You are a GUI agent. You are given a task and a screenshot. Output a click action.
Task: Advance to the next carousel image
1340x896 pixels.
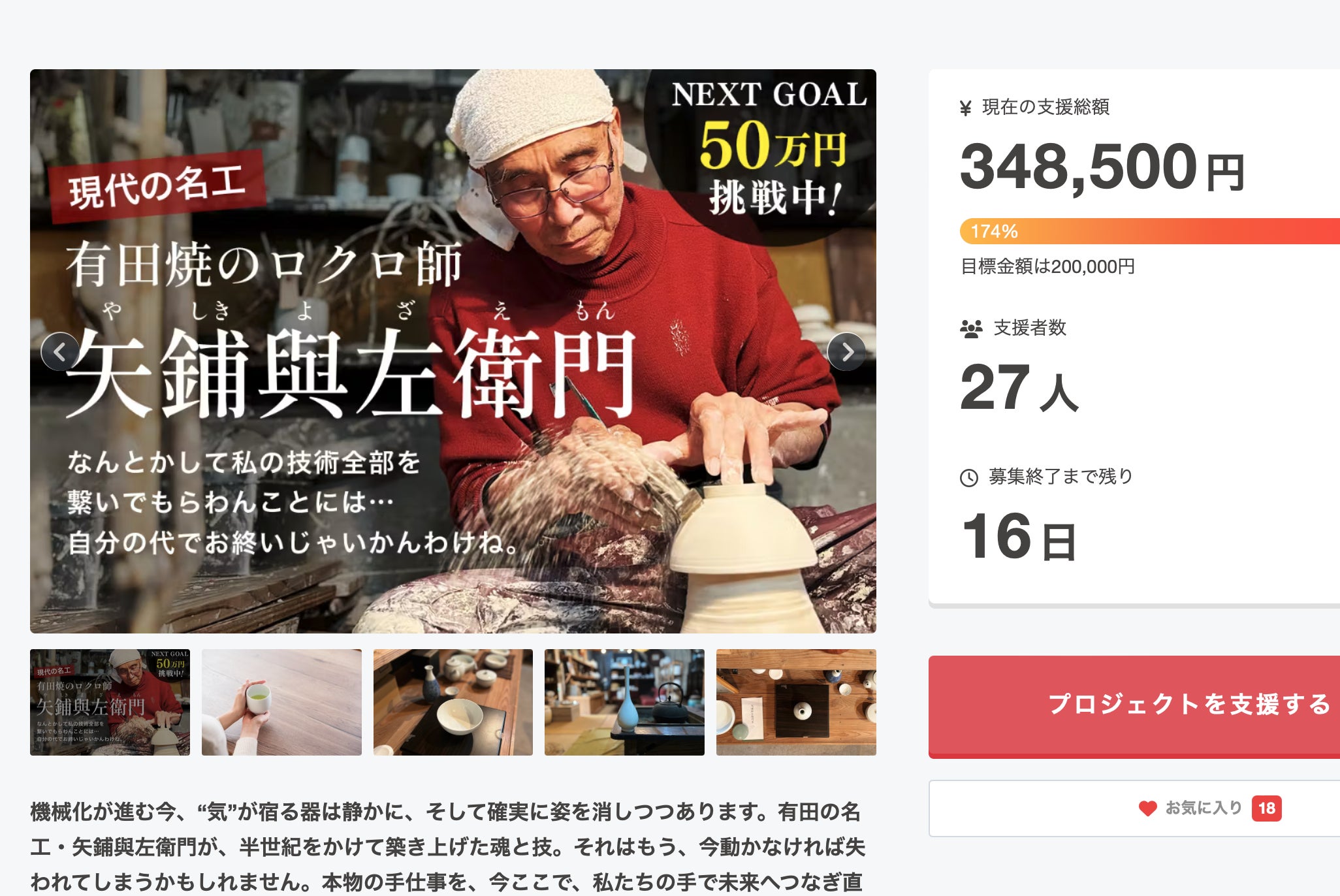point(846,352)
